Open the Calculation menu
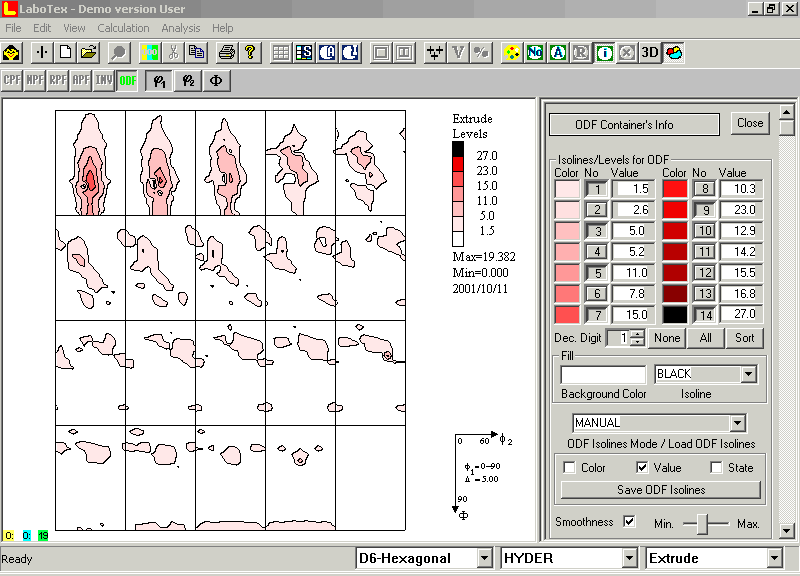 tap(123, 28)
